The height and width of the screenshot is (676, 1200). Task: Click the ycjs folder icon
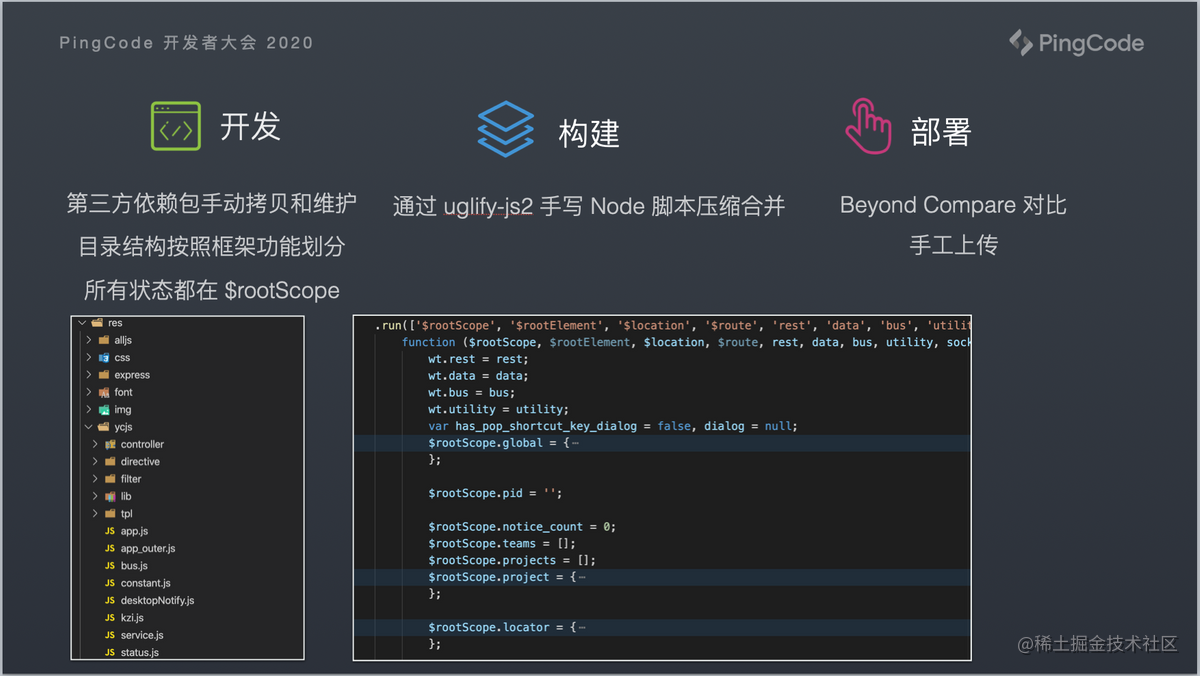[104, 427]
